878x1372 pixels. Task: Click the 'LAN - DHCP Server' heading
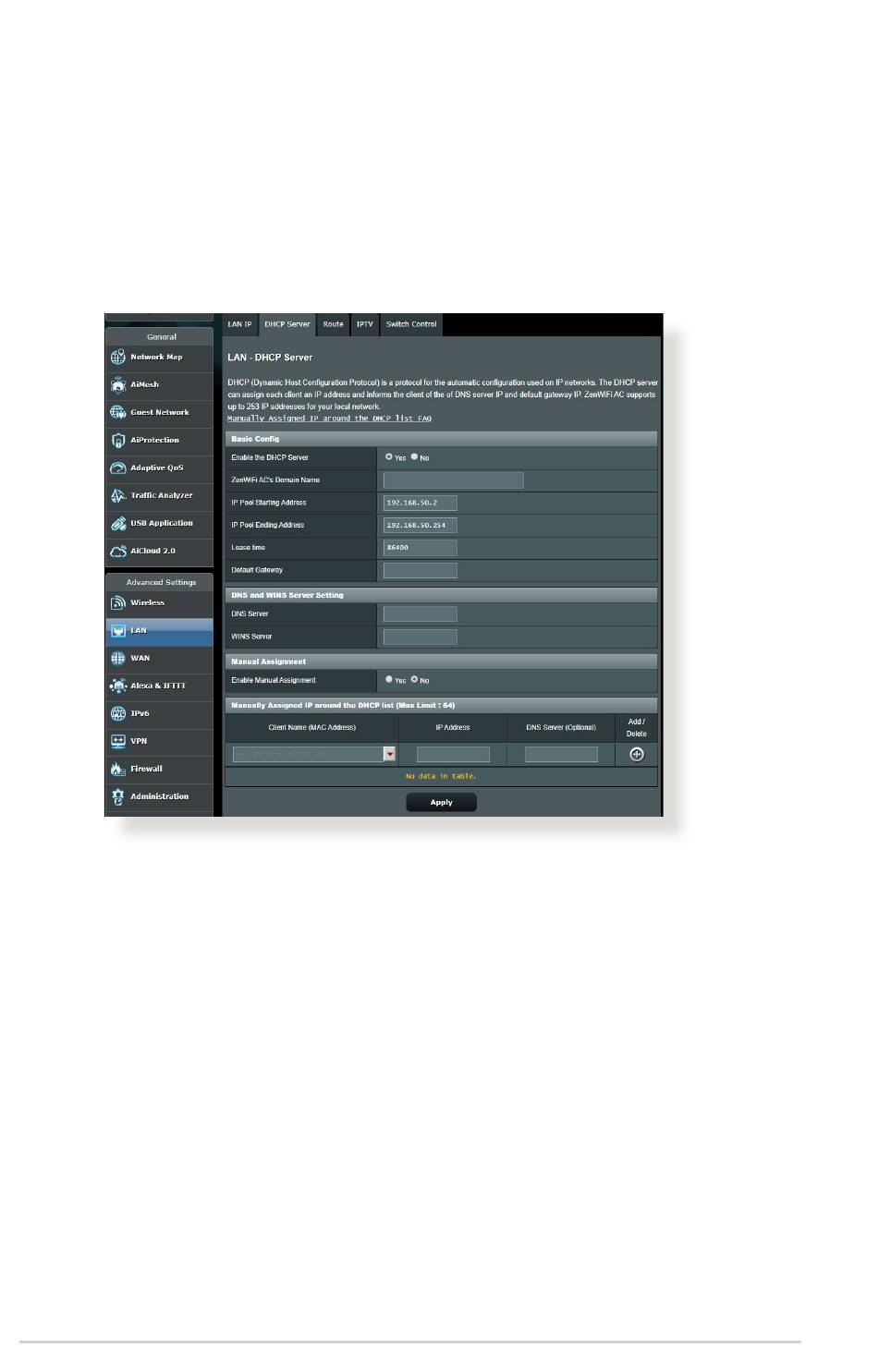pos(270,358)
